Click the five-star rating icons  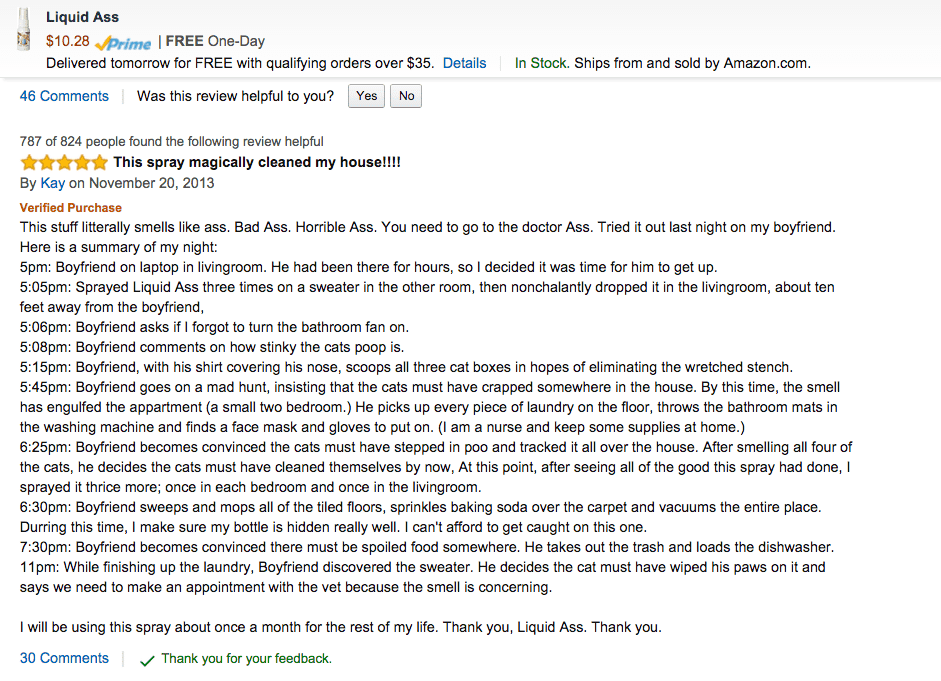pos(63,162)
